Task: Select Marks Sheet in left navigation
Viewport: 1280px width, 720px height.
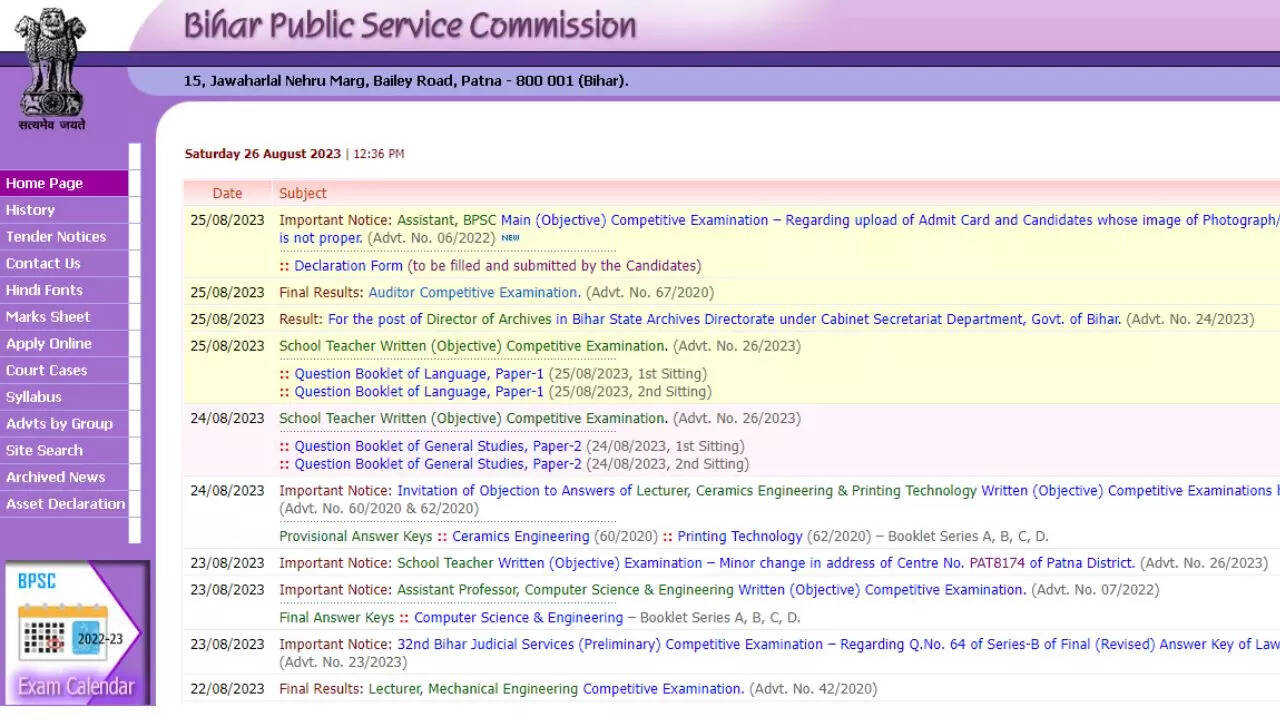Action: tap(48, 317)
